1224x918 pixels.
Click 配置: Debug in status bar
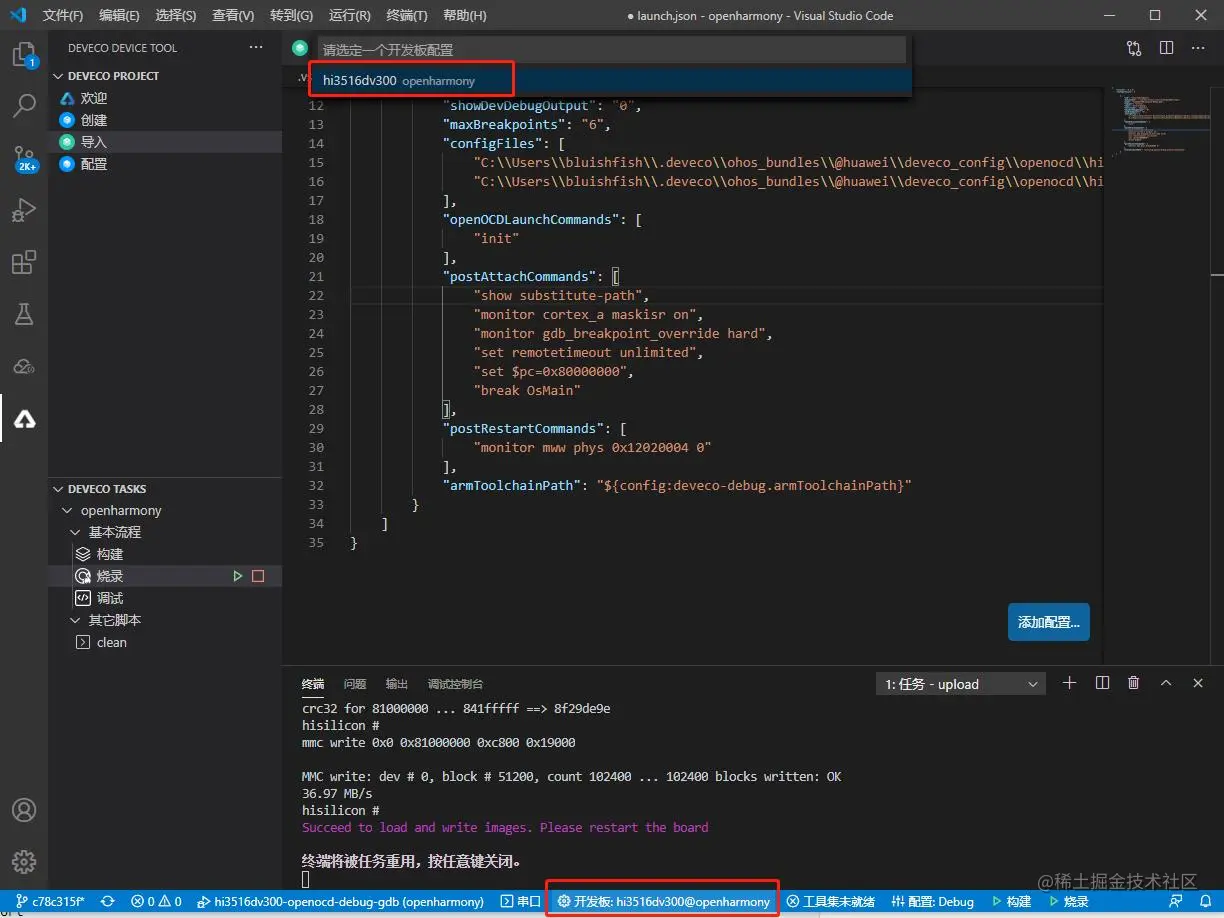[933, 901]
